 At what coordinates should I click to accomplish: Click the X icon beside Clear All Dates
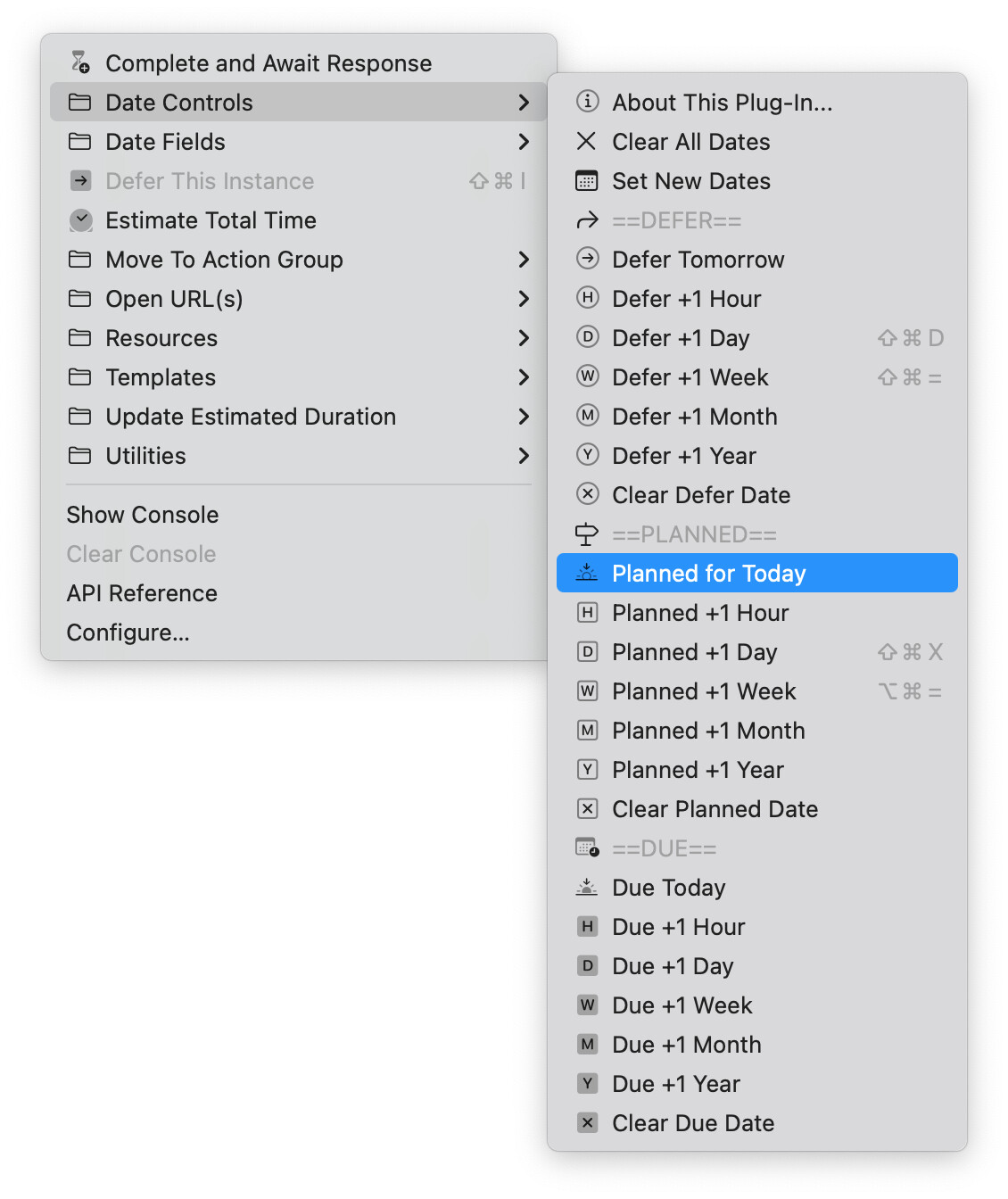(x=587, y=141)
